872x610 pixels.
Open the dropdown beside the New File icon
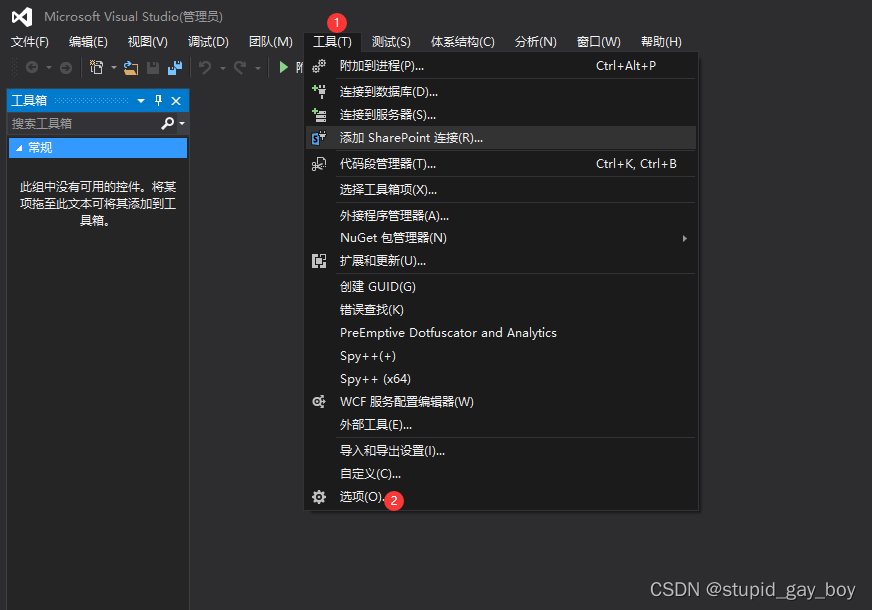(x=113, y=67)
